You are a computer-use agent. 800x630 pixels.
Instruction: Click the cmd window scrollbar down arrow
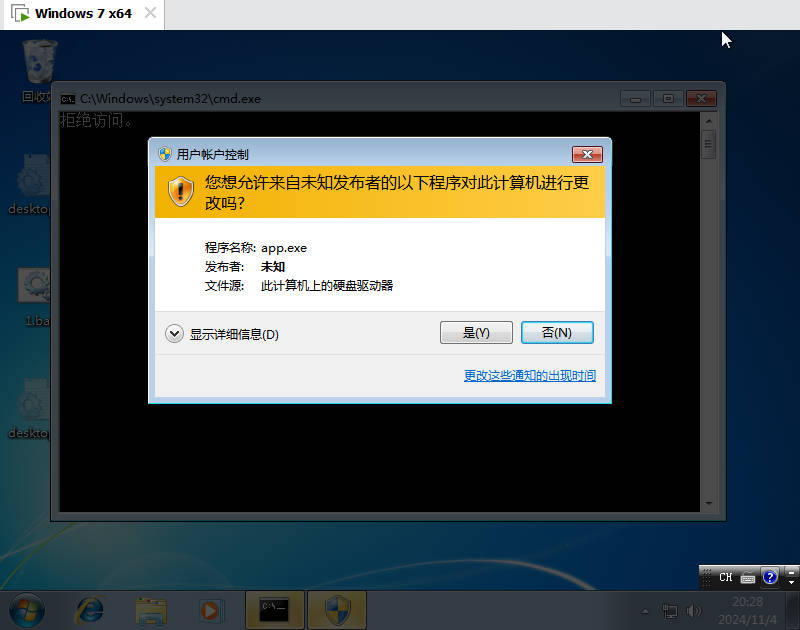708,503
